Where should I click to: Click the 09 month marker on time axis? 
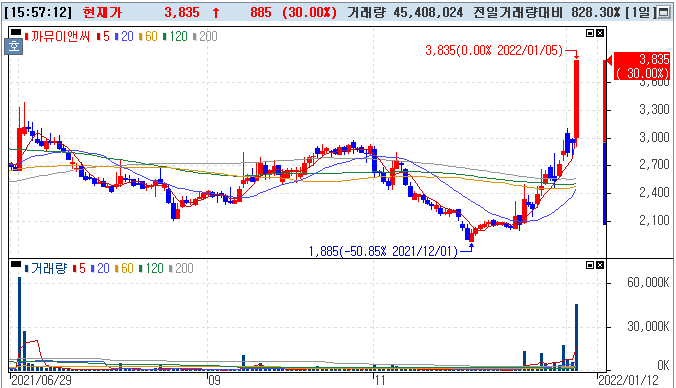point(214,380)
